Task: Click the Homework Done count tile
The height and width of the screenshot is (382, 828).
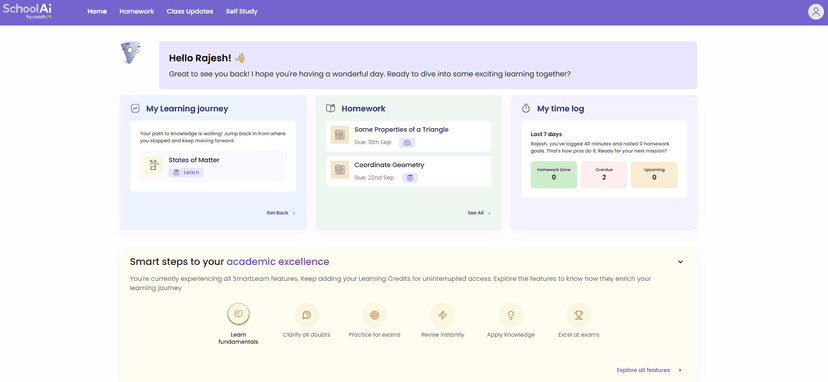Action: click(553, 175)
